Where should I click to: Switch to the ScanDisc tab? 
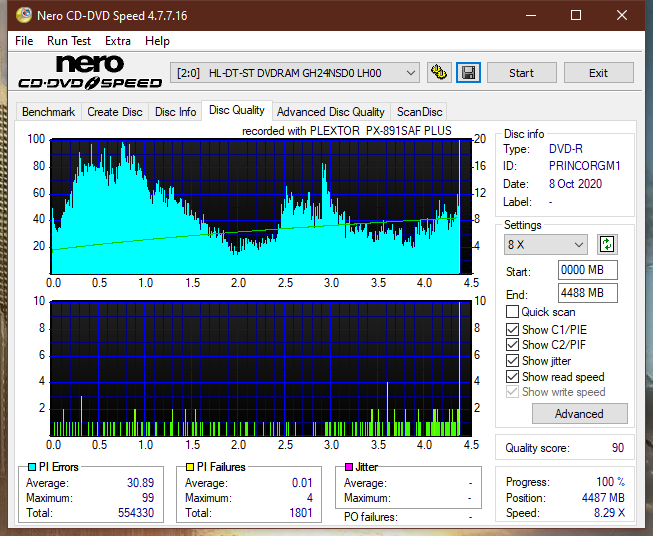coord(419,112)
